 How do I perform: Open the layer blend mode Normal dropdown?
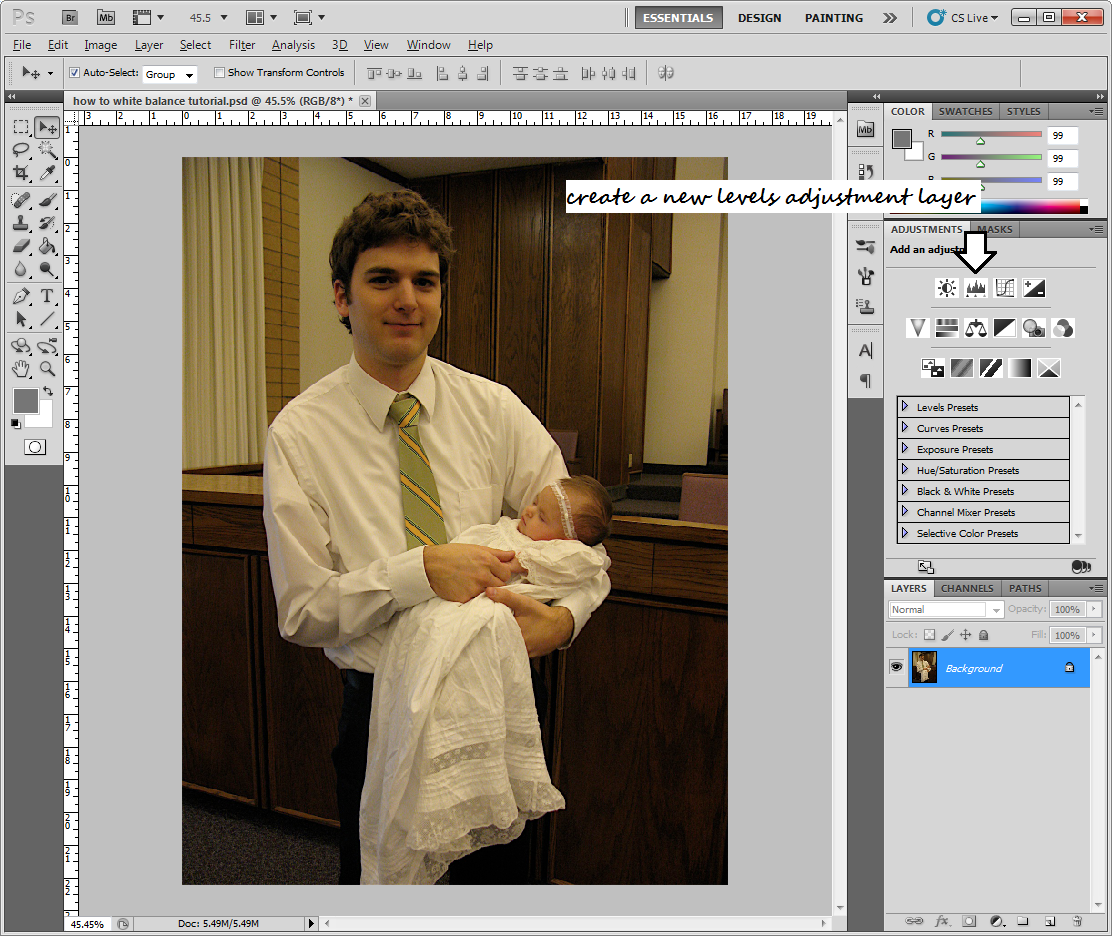tap(945, 609)
